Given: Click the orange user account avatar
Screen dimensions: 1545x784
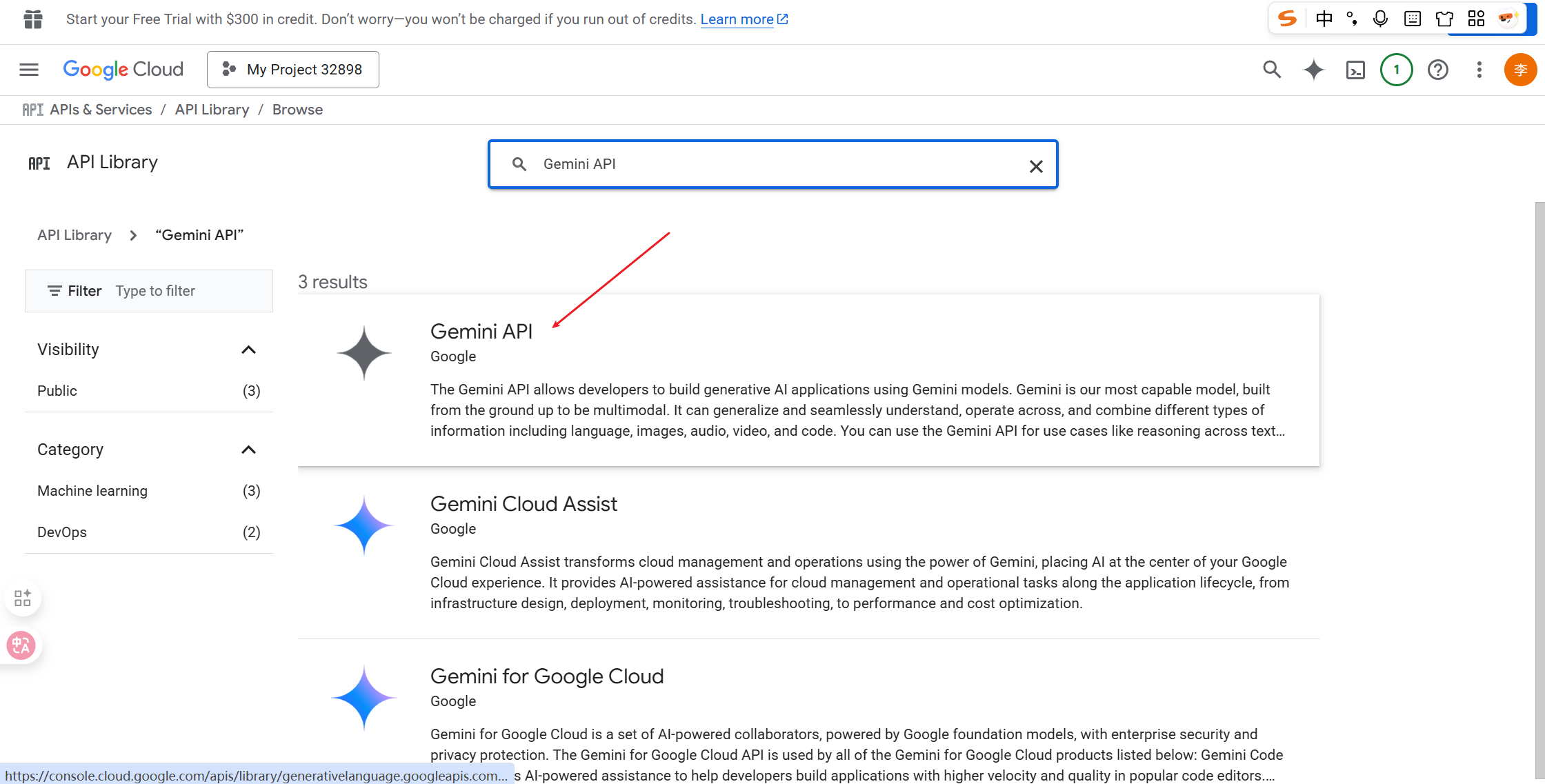Looking at the screenshot, I should [x=1519, y=70].
